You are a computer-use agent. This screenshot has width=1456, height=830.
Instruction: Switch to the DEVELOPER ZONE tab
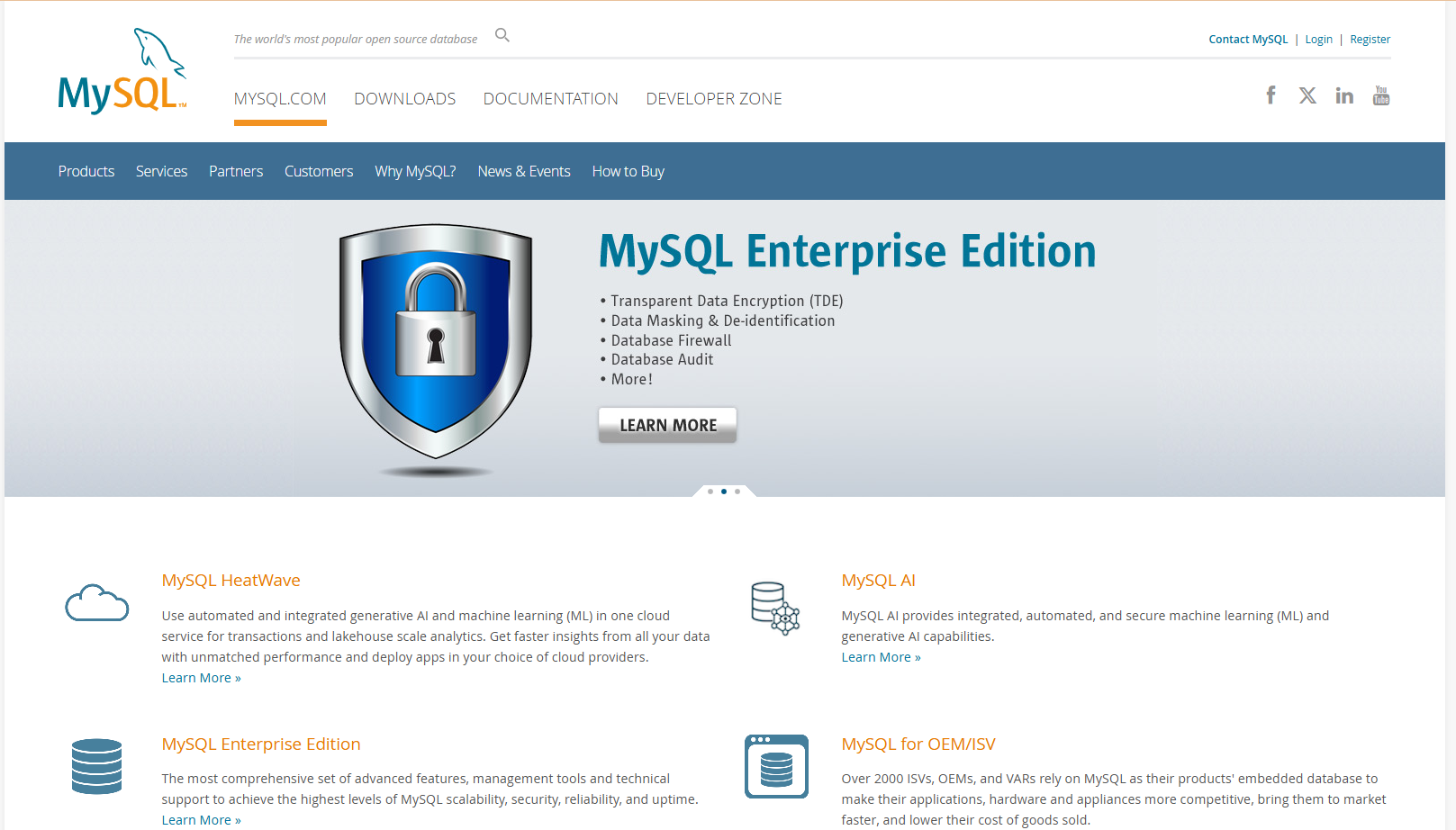click(714, 99)
